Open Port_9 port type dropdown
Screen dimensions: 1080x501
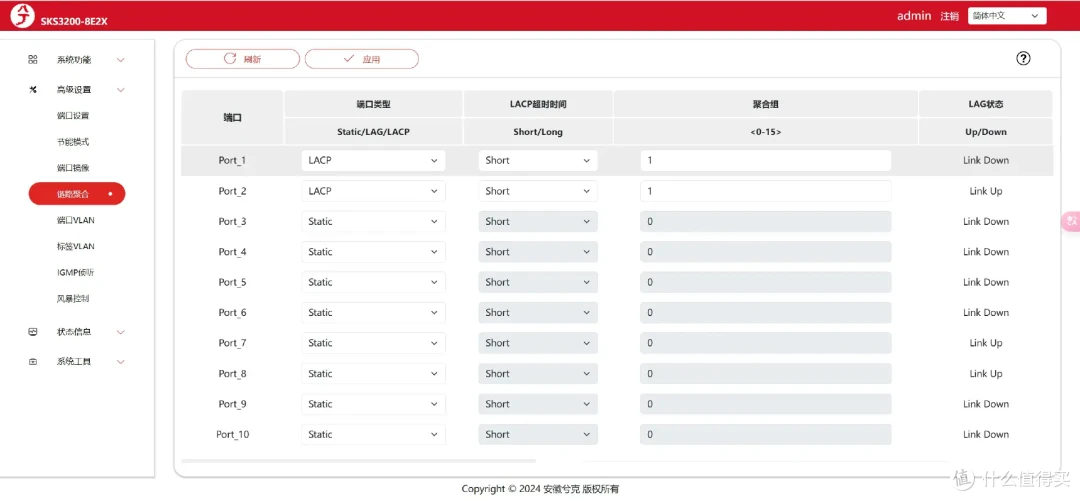(x=373, y=404)
